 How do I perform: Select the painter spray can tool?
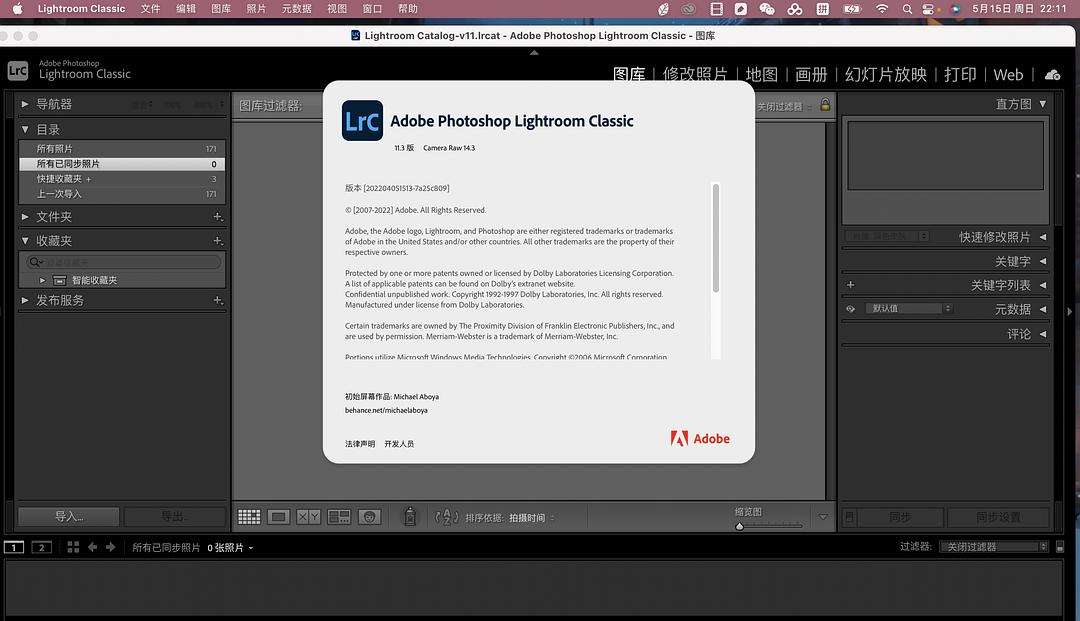410,516
